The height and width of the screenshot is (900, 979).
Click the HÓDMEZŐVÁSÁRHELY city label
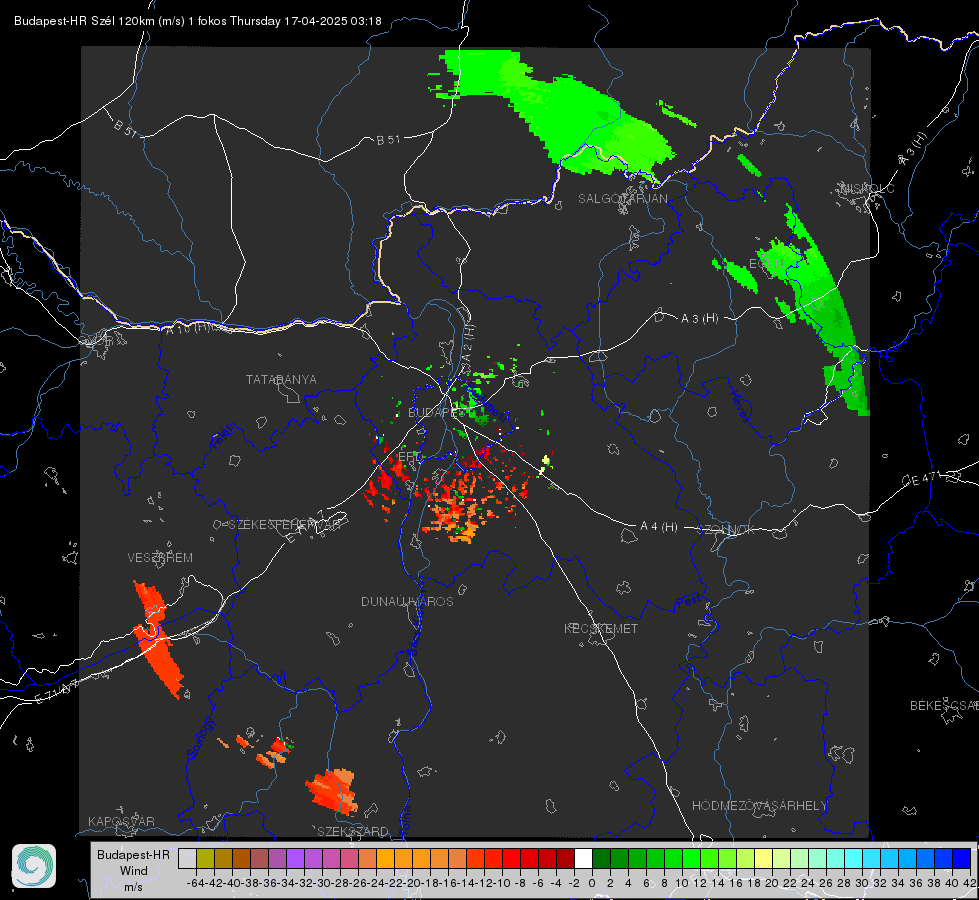click(759, 806)
